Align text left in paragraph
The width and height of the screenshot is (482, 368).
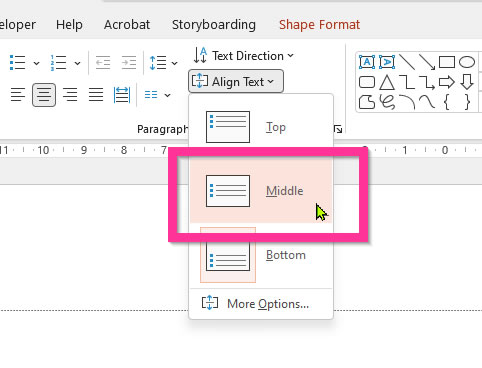tap(18, 95)
